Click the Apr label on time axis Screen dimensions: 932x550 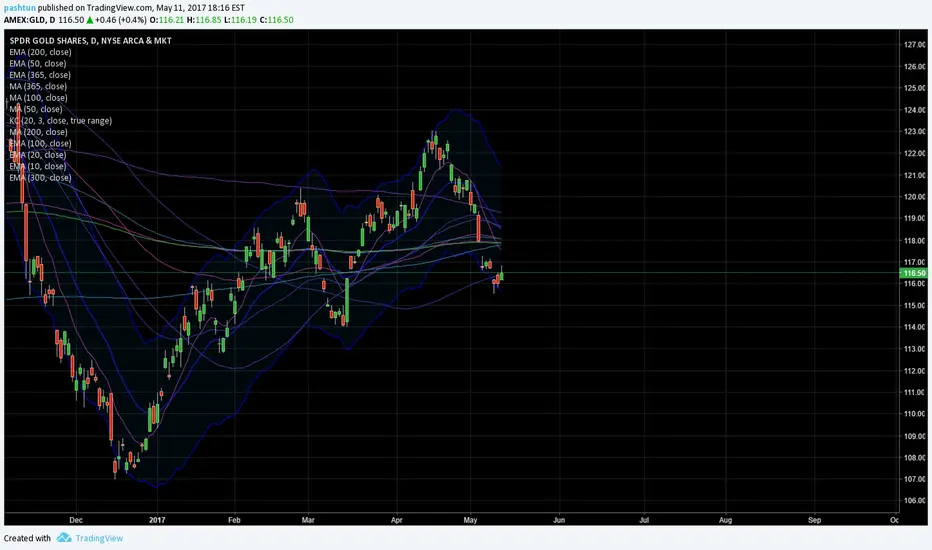pos(396,520)
